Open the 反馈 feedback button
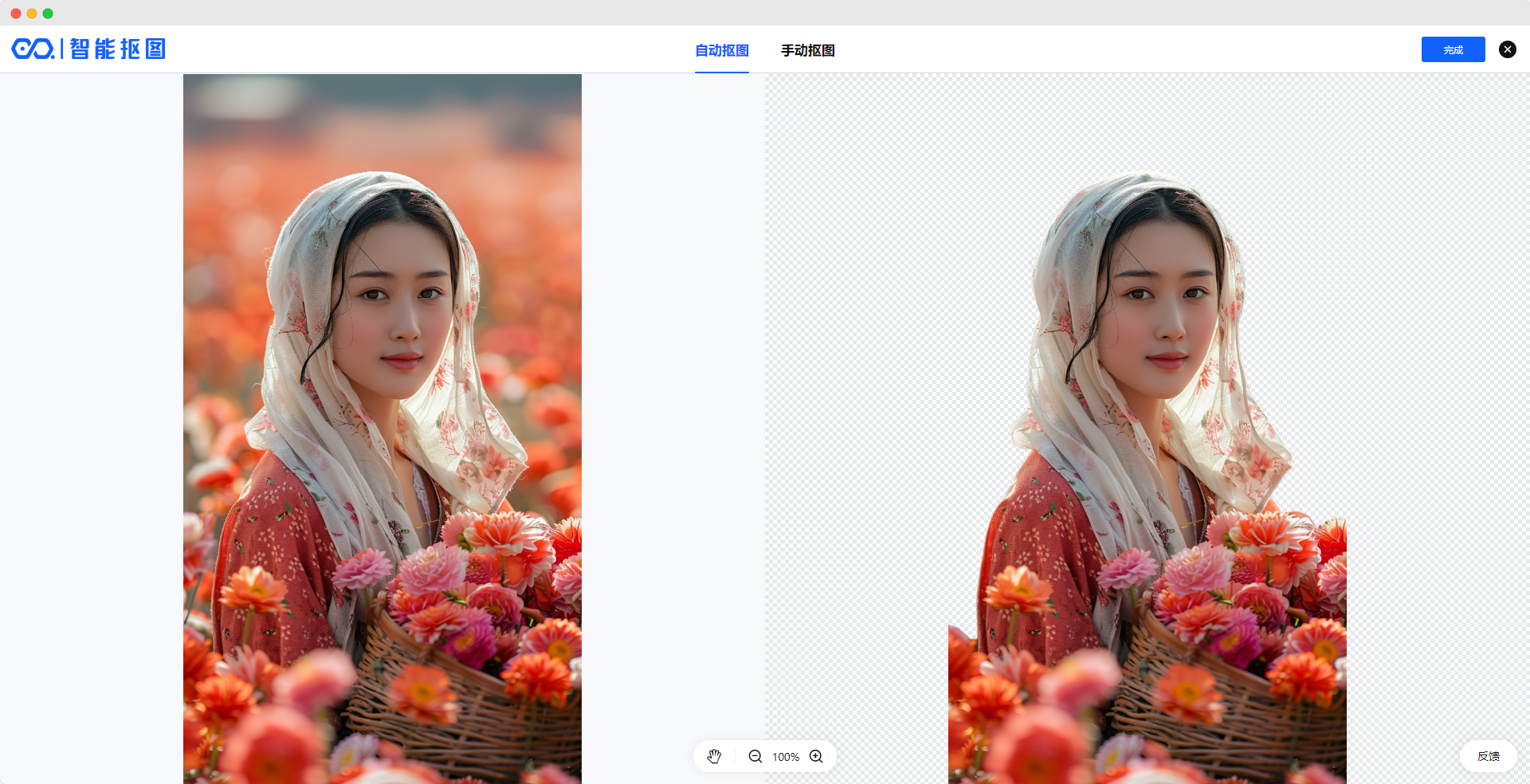Image resolution: width=1530 pixels, height=784 pixels. coord(1489,756)
